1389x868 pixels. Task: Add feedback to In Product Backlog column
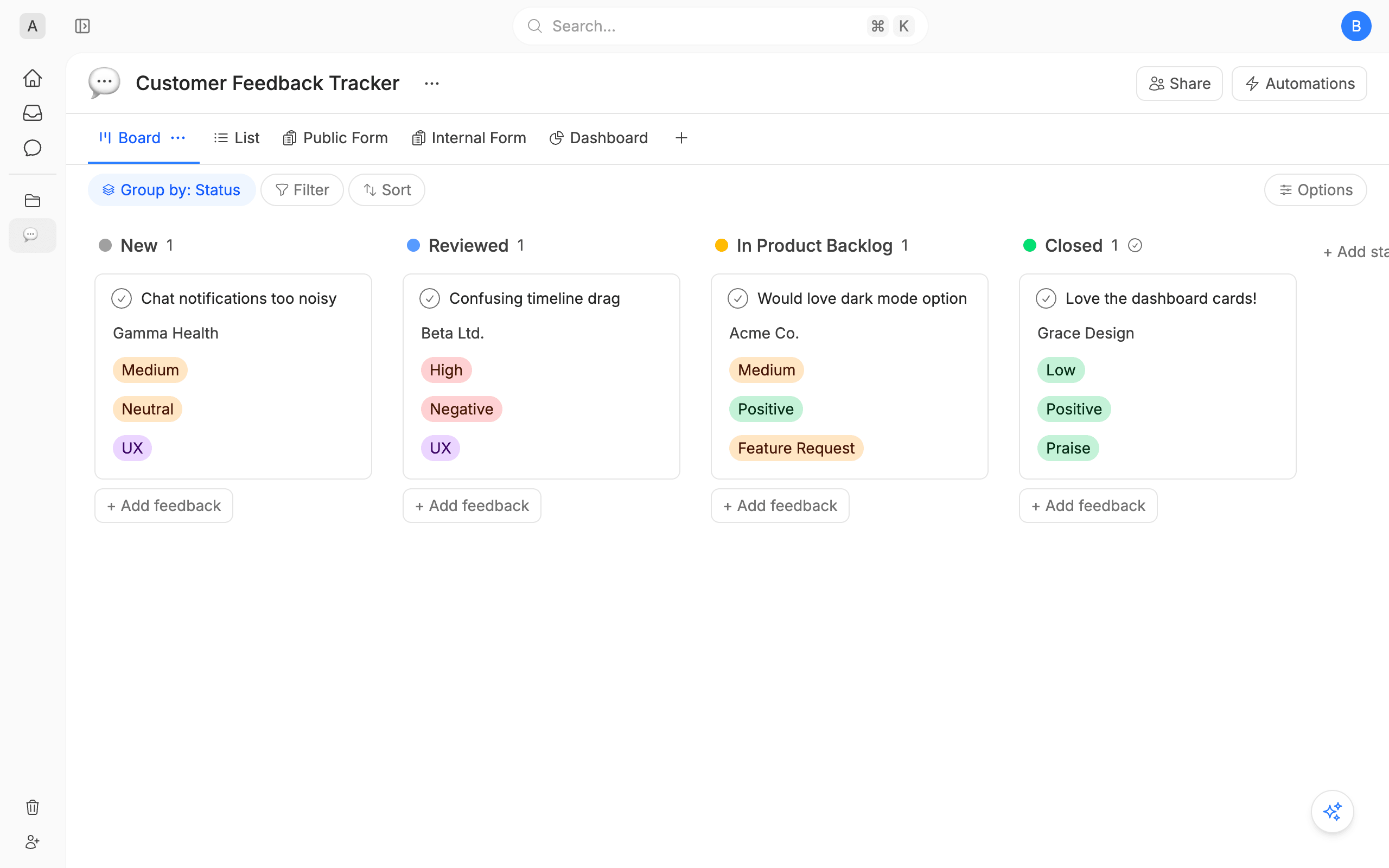[780, 506]
